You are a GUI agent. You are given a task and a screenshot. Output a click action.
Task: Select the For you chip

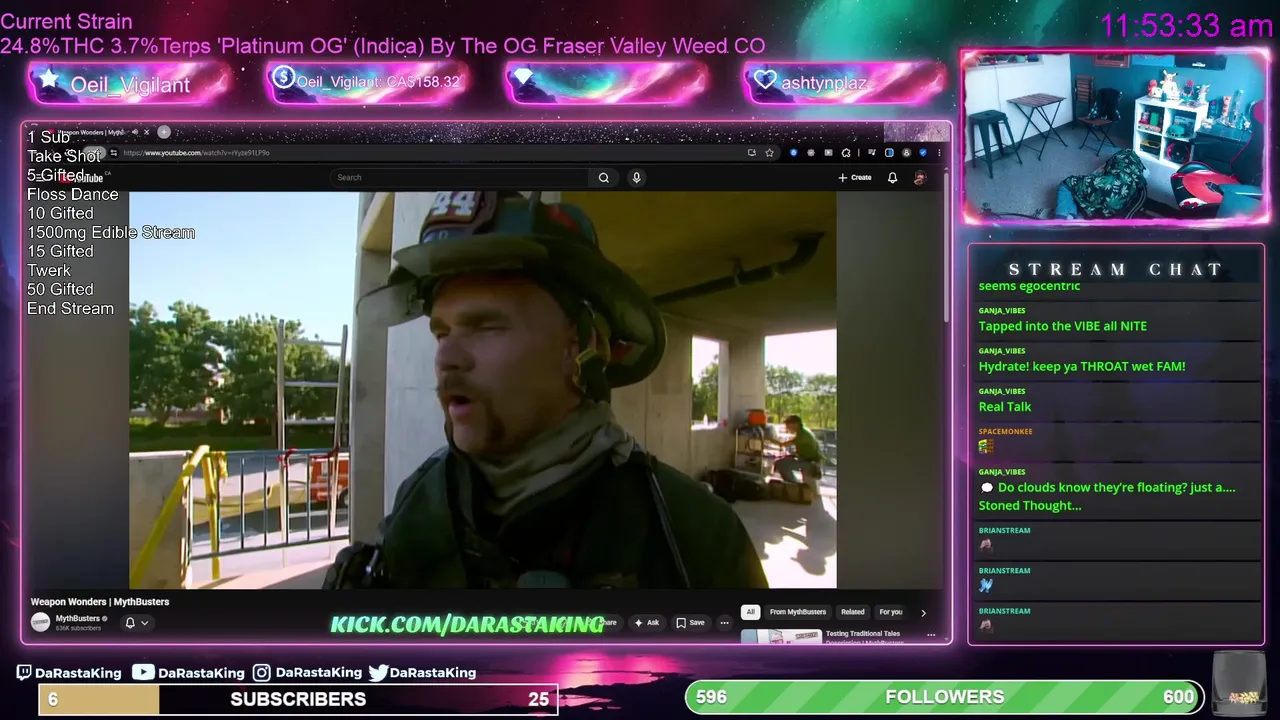[x=890, y=612]
